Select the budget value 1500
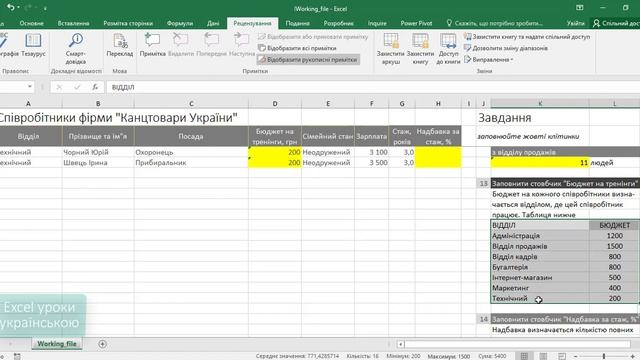 pos(614,246)
